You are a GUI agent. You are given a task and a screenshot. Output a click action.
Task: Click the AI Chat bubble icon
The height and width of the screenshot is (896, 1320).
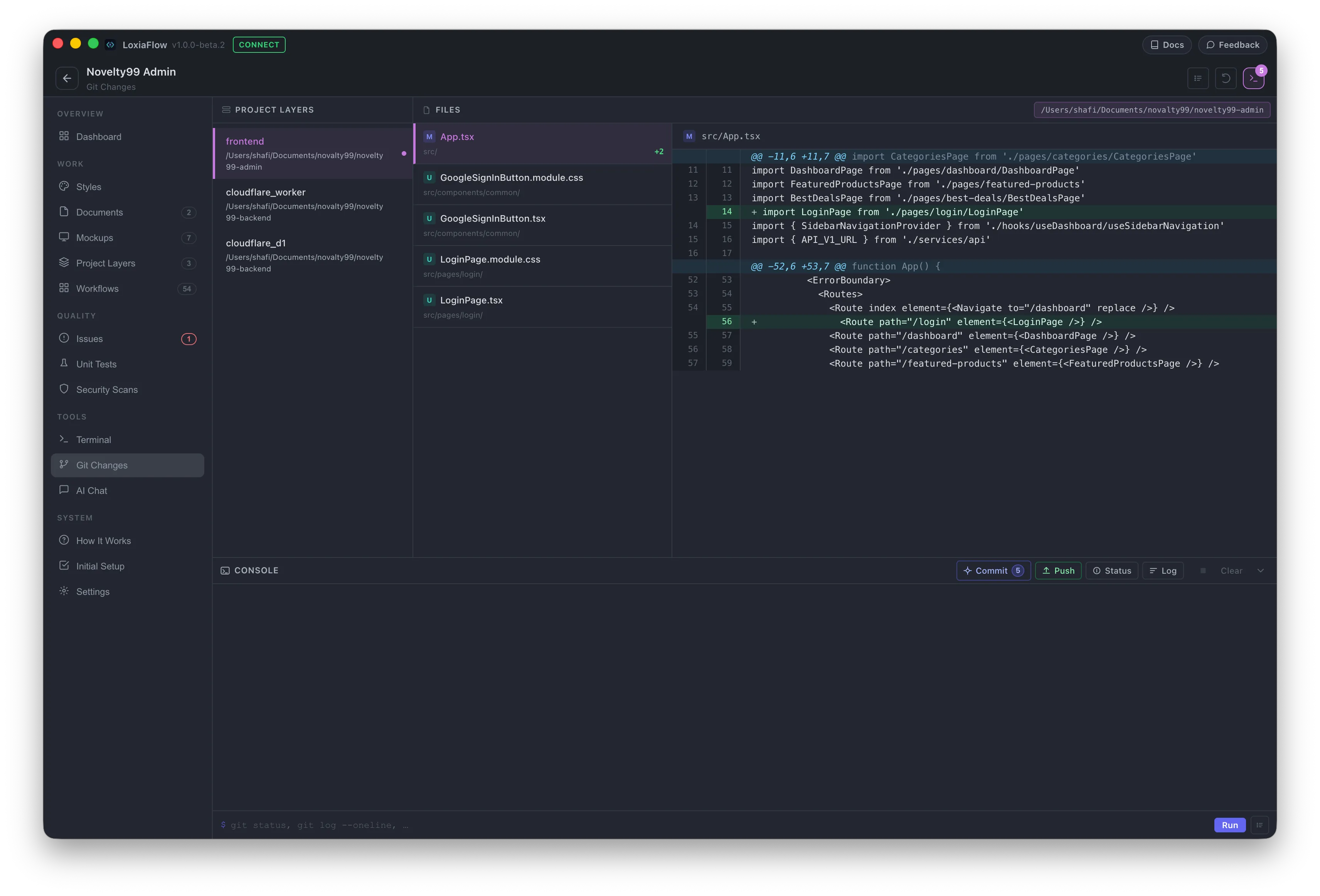[x=64, y=490]
